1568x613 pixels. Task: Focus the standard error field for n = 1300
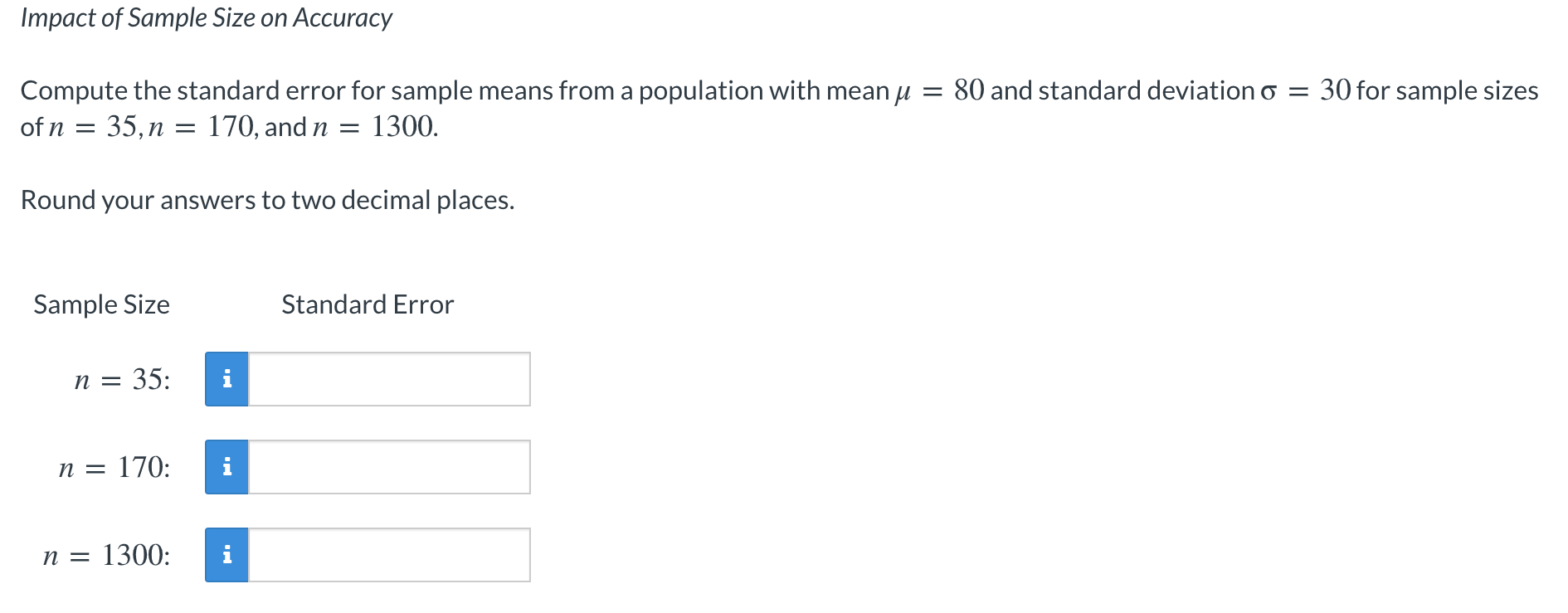tap(389, 555)
